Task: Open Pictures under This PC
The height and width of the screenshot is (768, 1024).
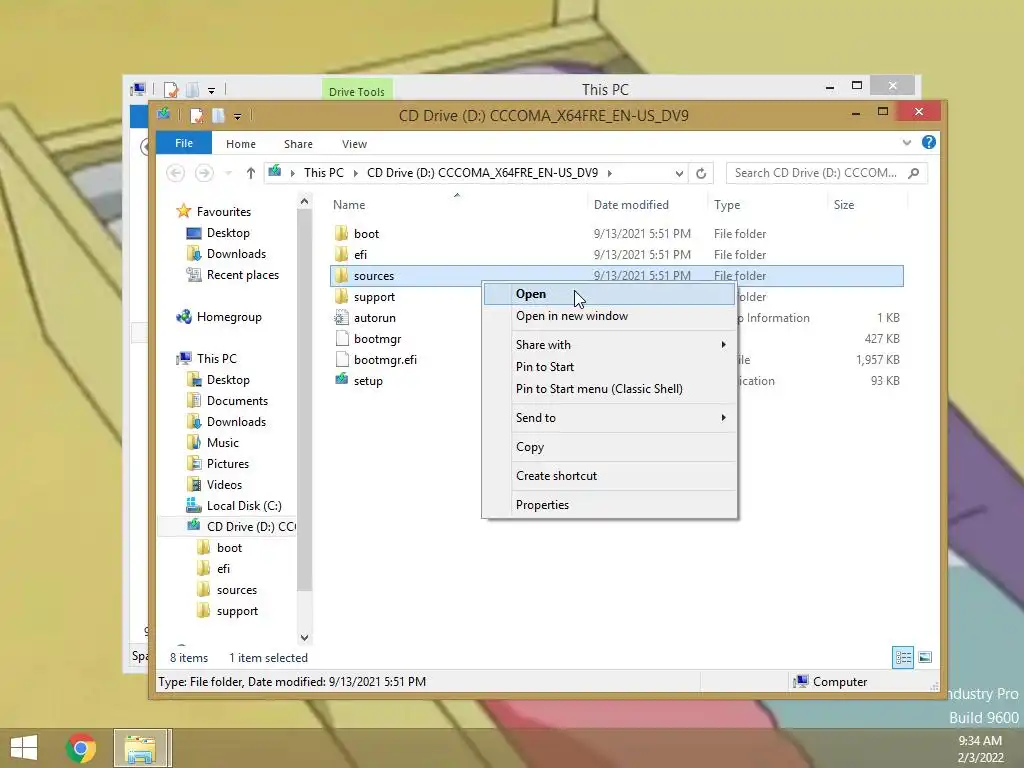Action: tap(227, 464)
